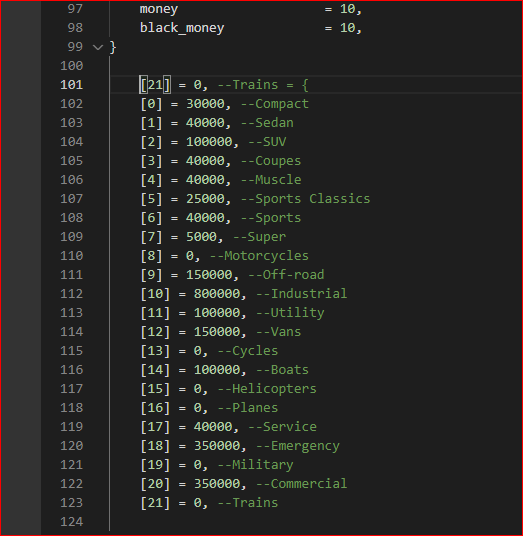Place cursor on the Compact comment
The height and width of the screenshot is (536, 523).
pos(275,104)
